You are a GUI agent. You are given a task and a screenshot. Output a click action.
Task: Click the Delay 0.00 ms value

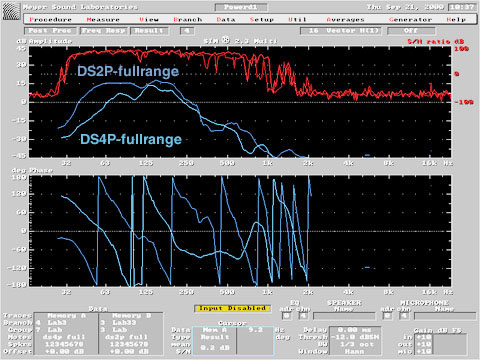coord(355,330)
